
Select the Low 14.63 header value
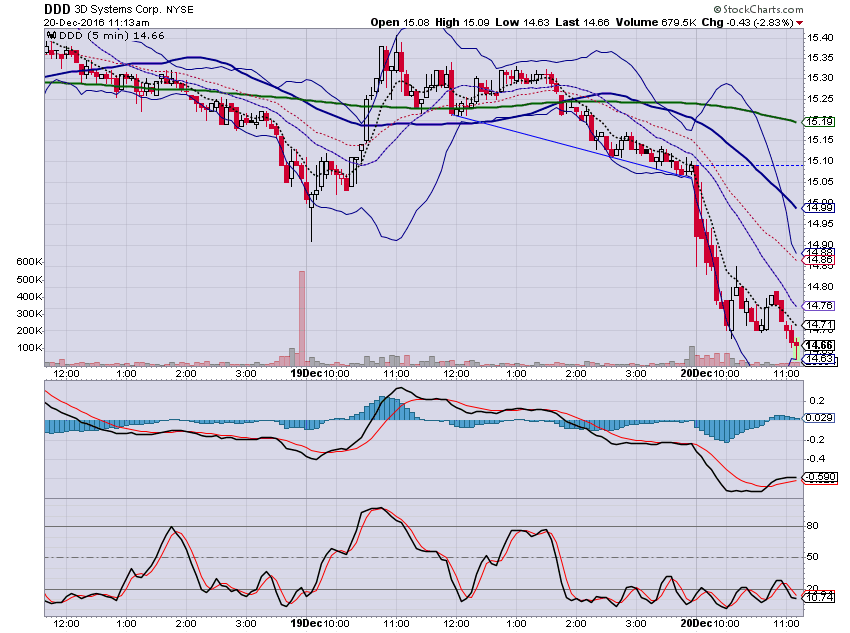coord(523,23)
